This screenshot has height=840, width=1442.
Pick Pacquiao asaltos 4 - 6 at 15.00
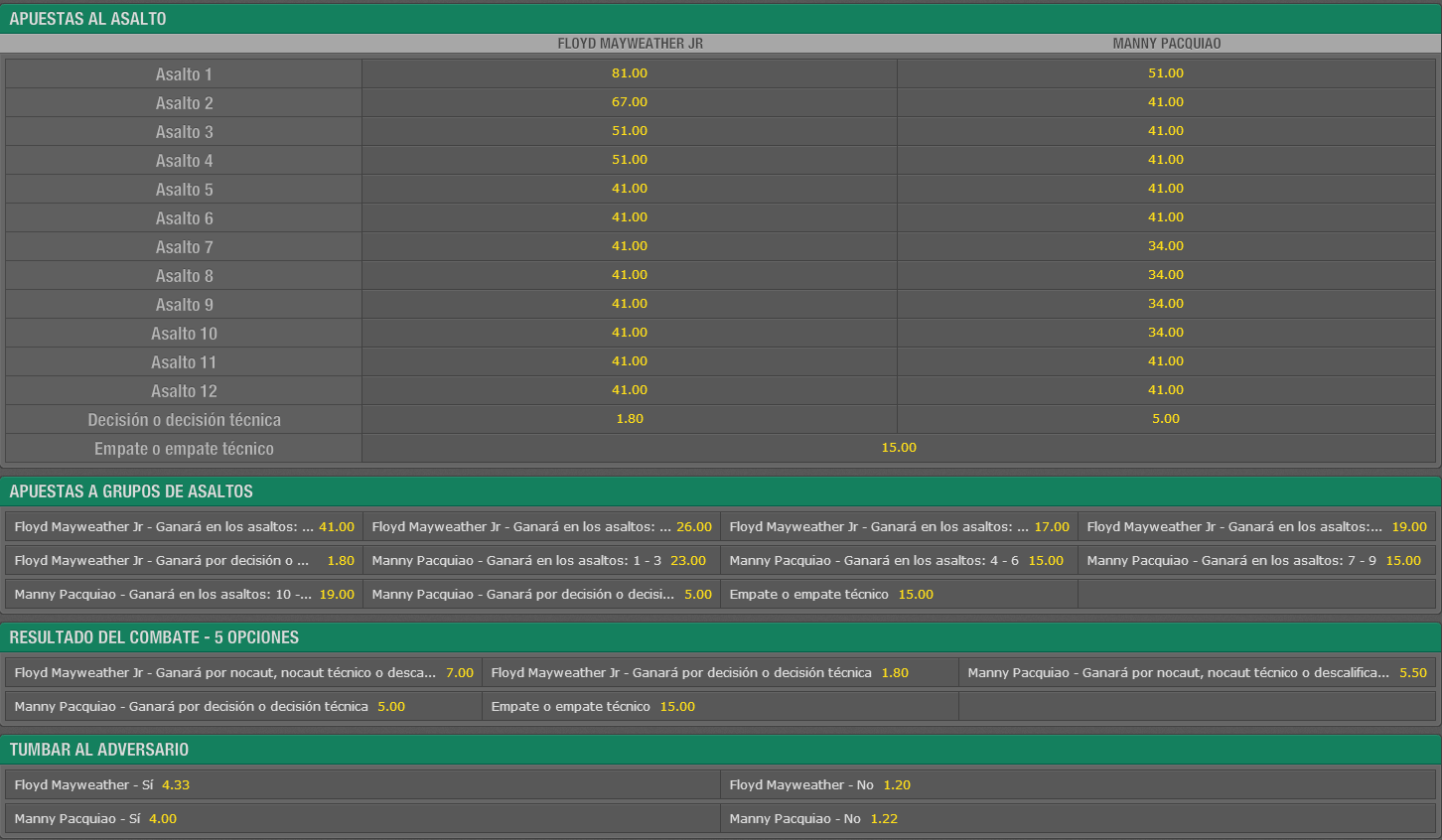(x=899, y=561)
